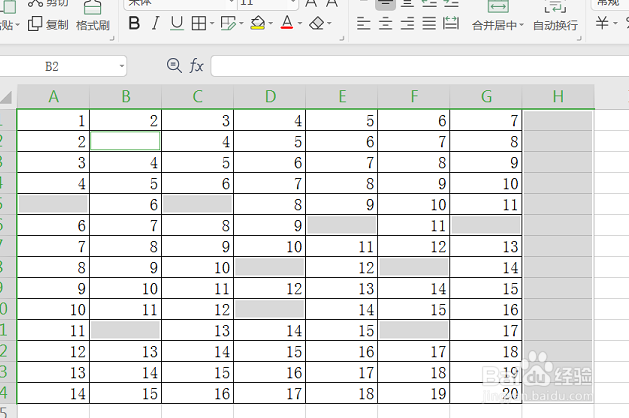Select column B header
The width and height of the screenshot is (629, 418).
tap(126, 97)
